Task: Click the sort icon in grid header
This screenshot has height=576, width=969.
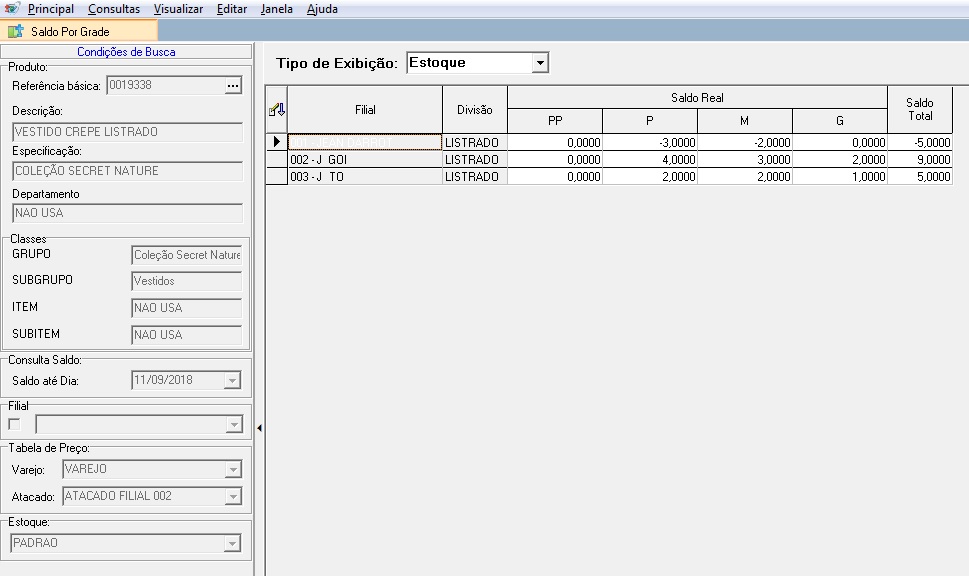Action: [x=277, y=110]
